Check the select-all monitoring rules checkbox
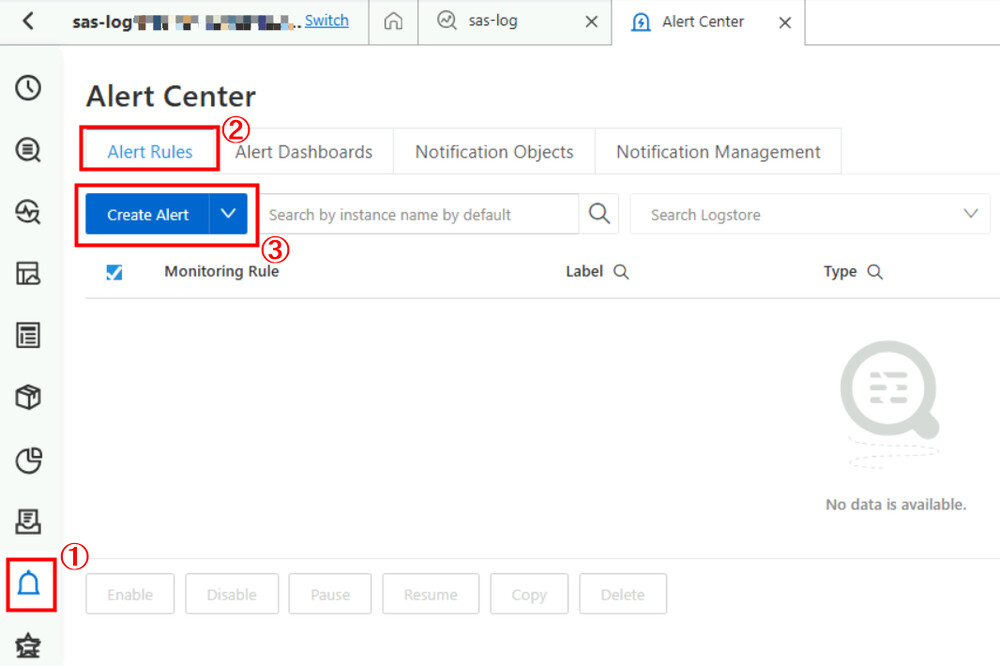The height and width of the screenshot is (666, 1000). pyautogui.click(x=113, y=271)
